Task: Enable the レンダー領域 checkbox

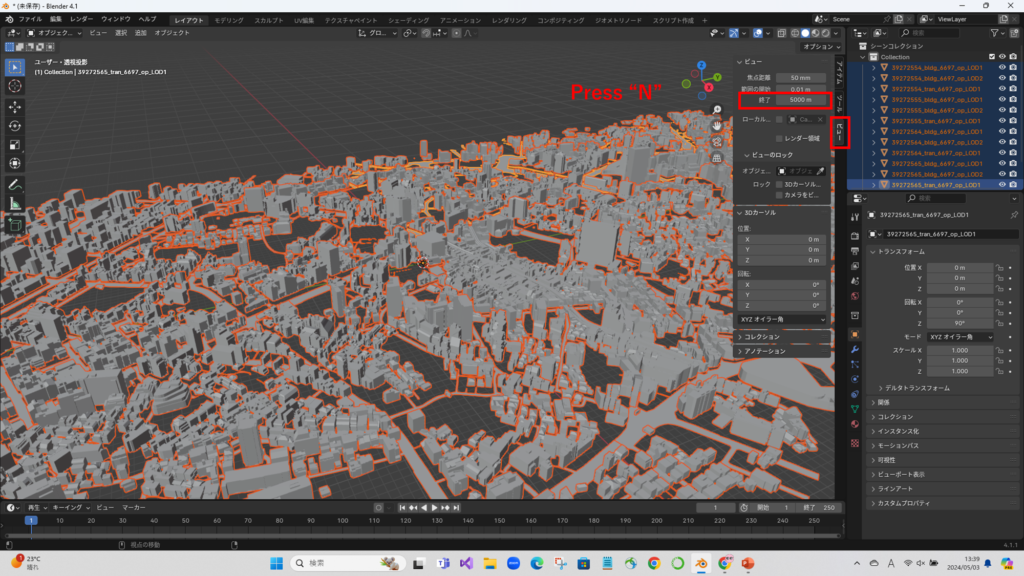Action: [780, 138]
